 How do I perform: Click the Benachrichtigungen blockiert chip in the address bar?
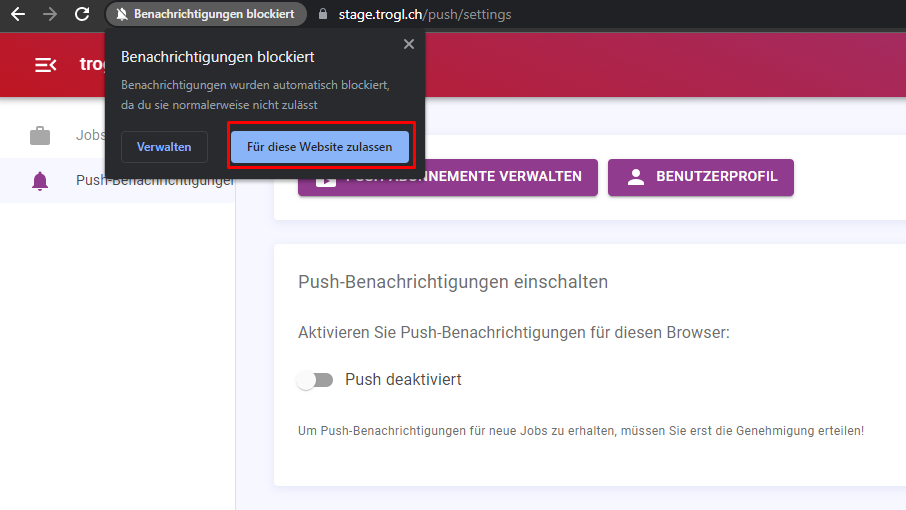click(x=206, y=14)
